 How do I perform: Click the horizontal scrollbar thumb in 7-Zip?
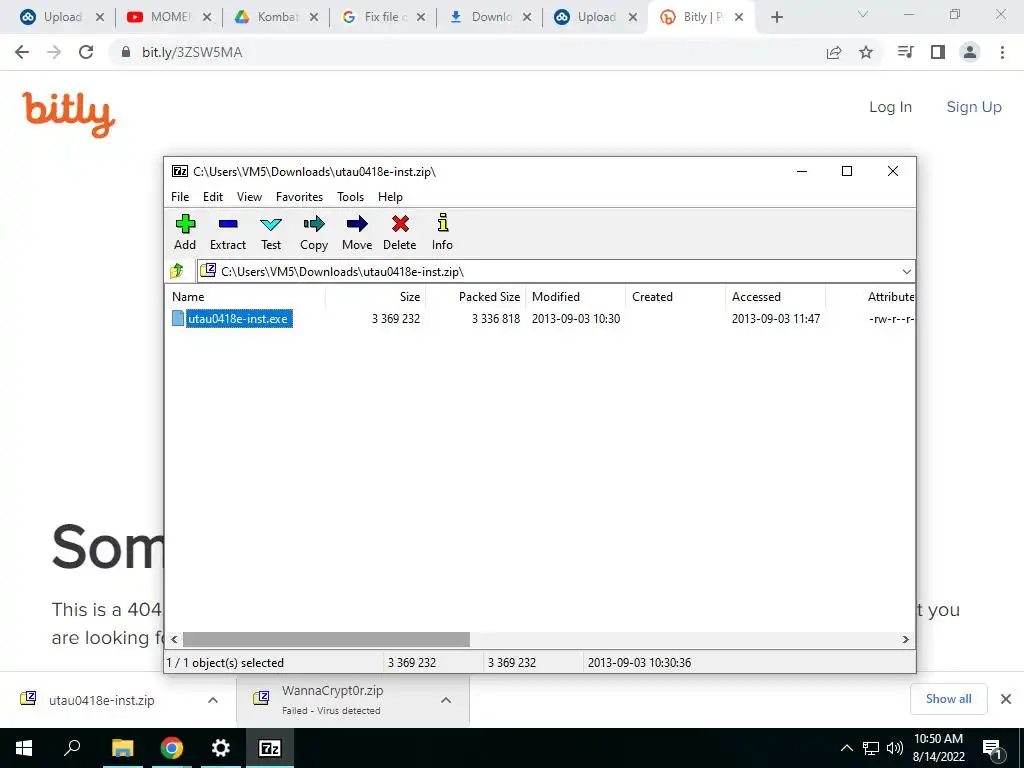pos(326,639)
